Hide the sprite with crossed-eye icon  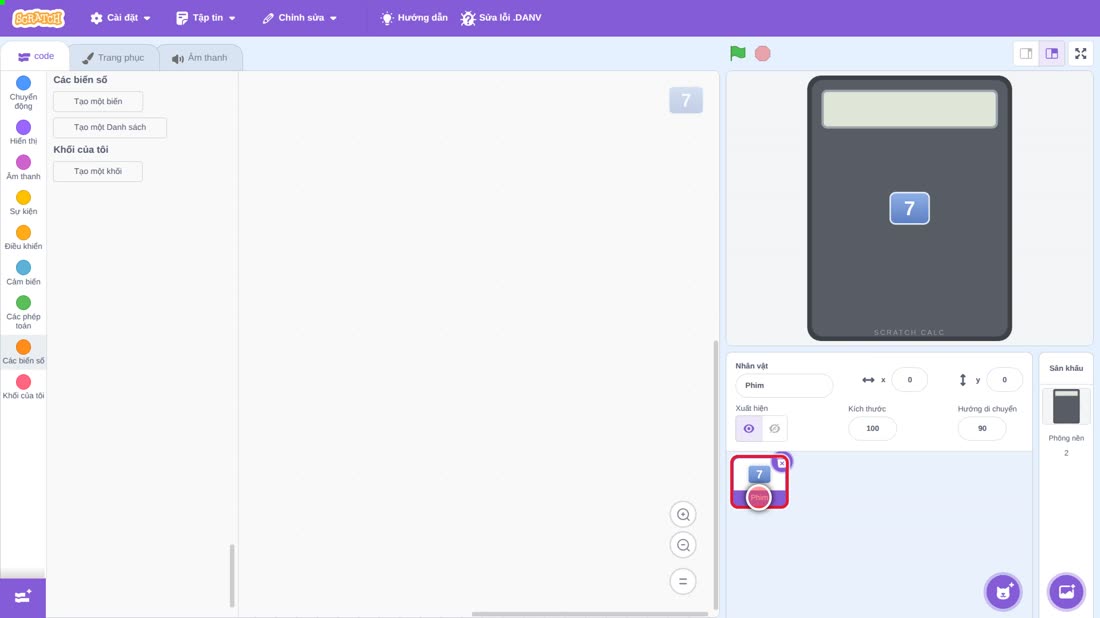click(x=774, y=429)
